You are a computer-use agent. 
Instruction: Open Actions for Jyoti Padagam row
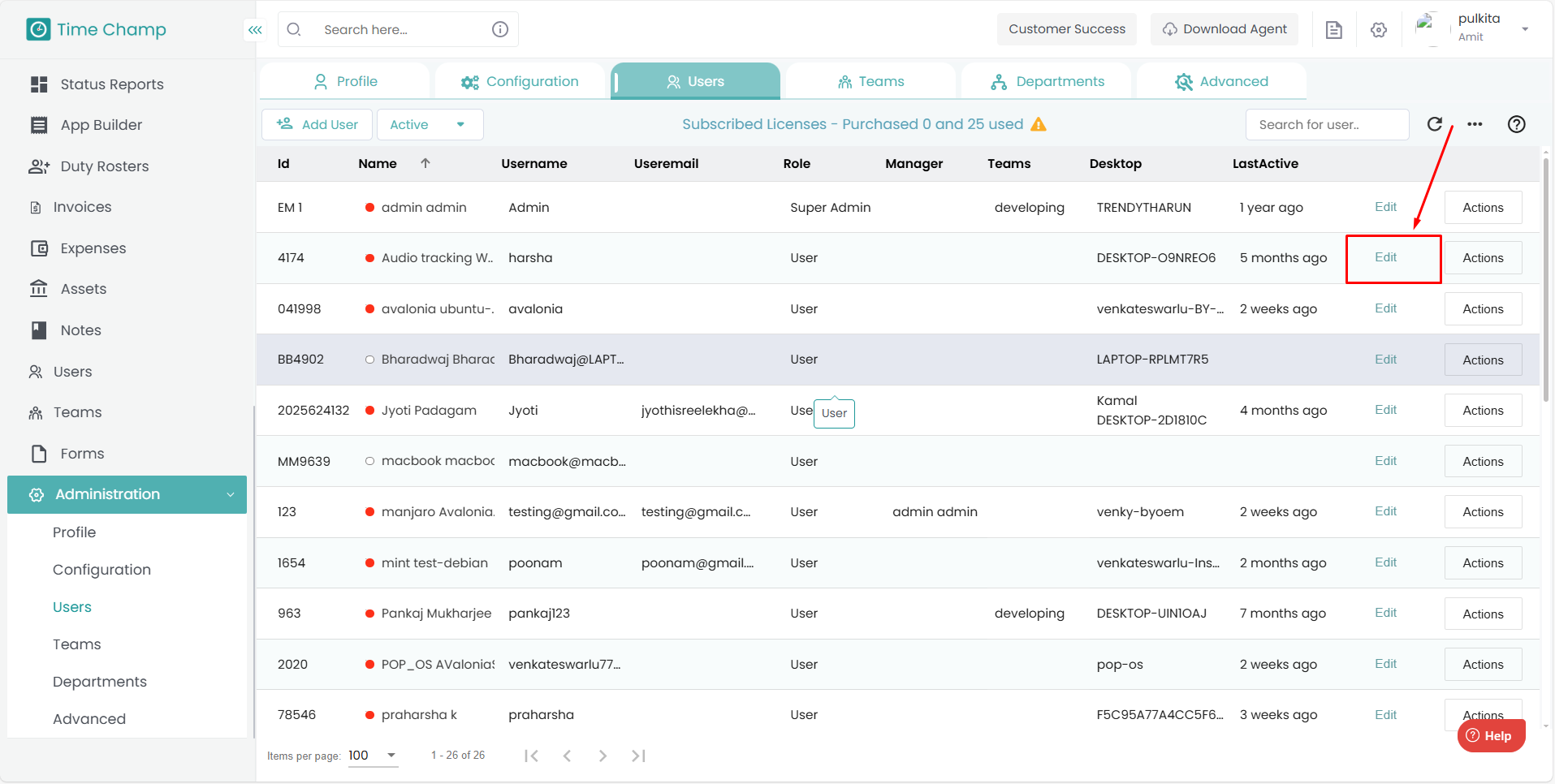point(1482,411)
